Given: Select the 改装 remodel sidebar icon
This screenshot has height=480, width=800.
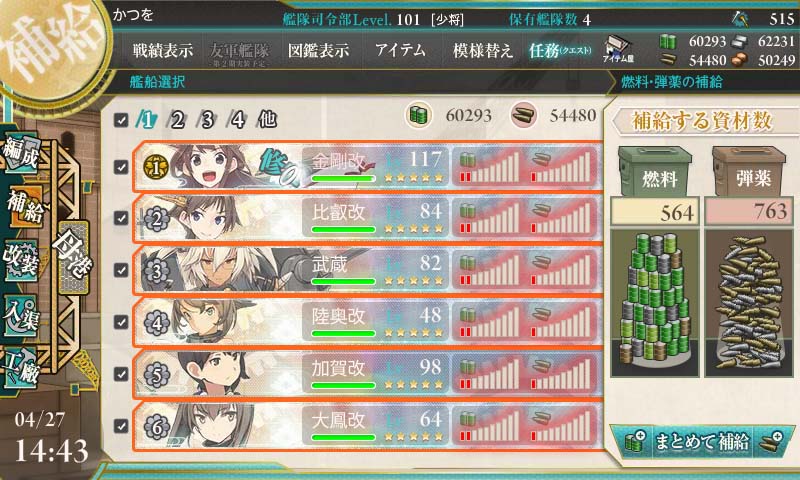Looking at the screenshot, I should [20, 260].
